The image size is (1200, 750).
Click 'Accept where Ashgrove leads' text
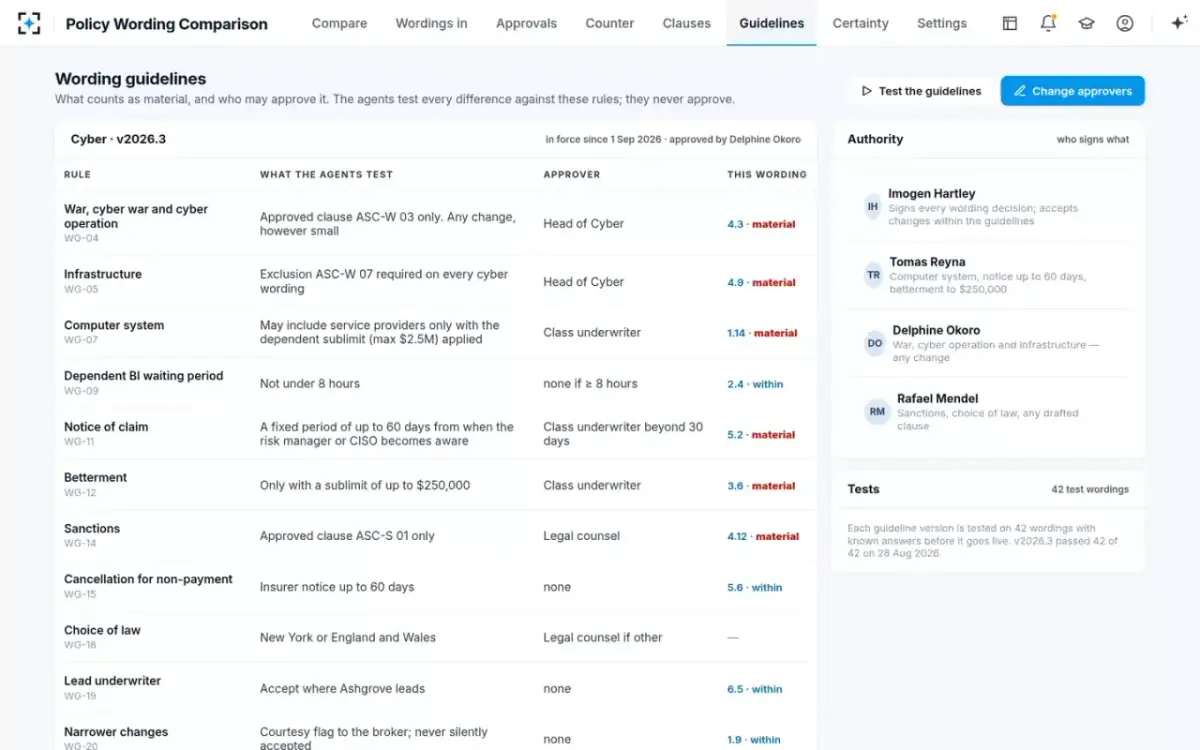coord(342,689)
